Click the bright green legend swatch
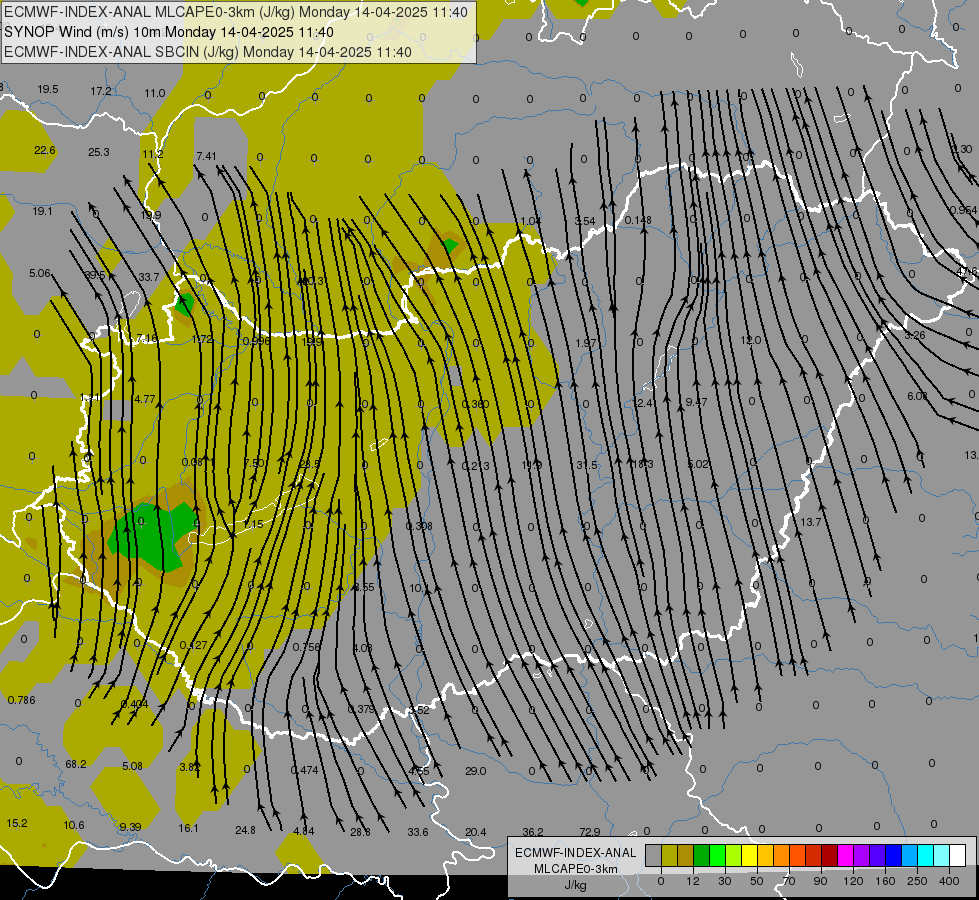The height and width of the screenshot is (900, 979). [x=717, y=855]
